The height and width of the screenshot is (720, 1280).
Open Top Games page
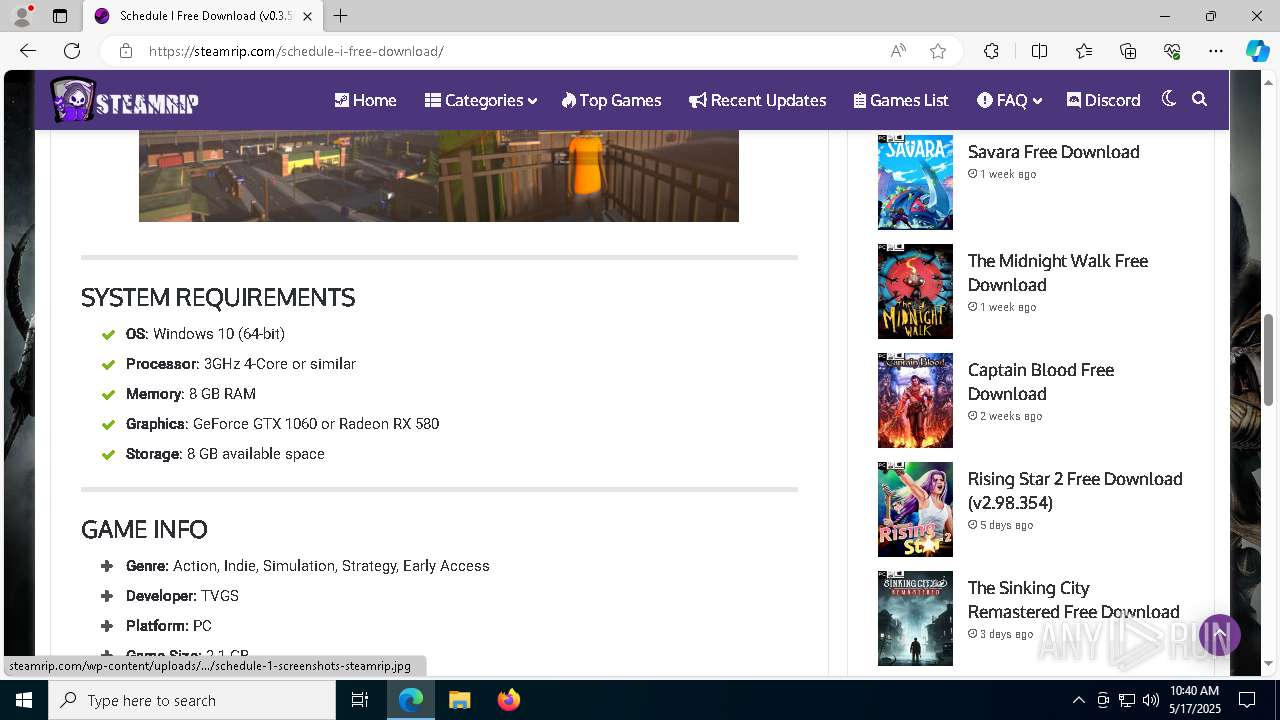(611, 100)
